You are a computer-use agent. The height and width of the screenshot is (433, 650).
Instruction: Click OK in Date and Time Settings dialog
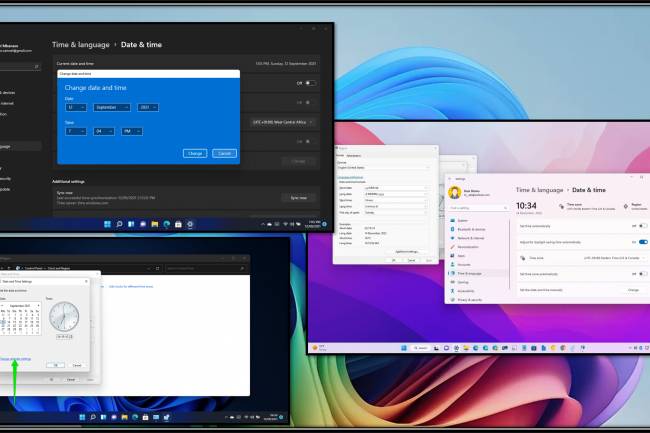coord(55,365)
